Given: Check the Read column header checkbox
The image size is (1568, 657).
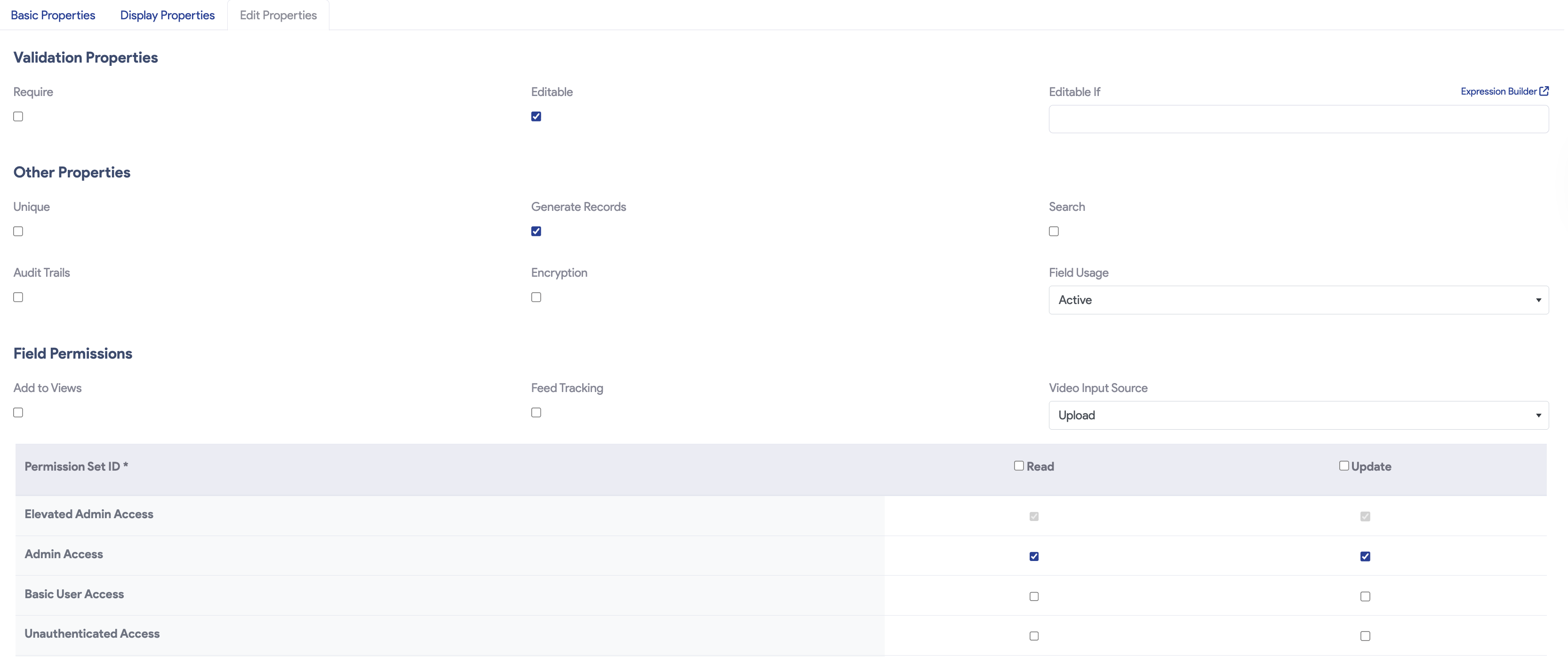Looking at the screenshot, I should point(1018,465).
